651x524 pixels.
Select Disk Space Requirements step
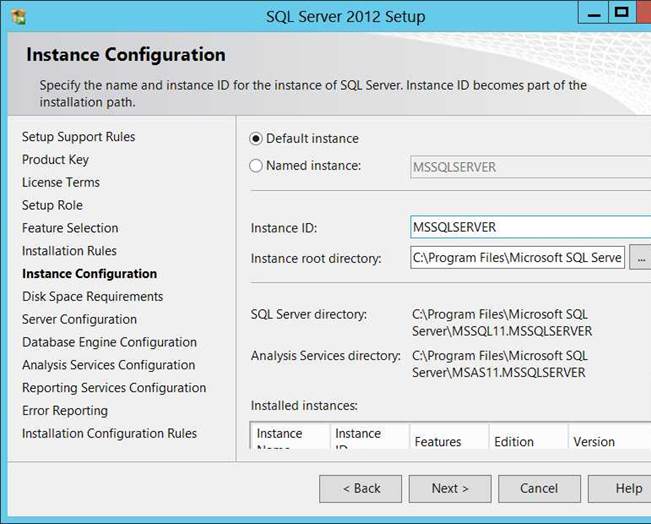(93, 296)
